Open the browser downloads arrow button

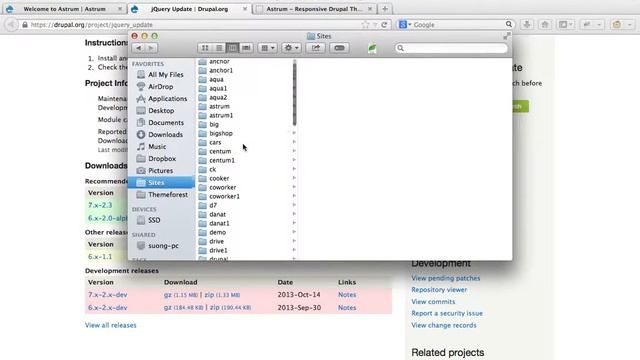click(x=527, y=24)
